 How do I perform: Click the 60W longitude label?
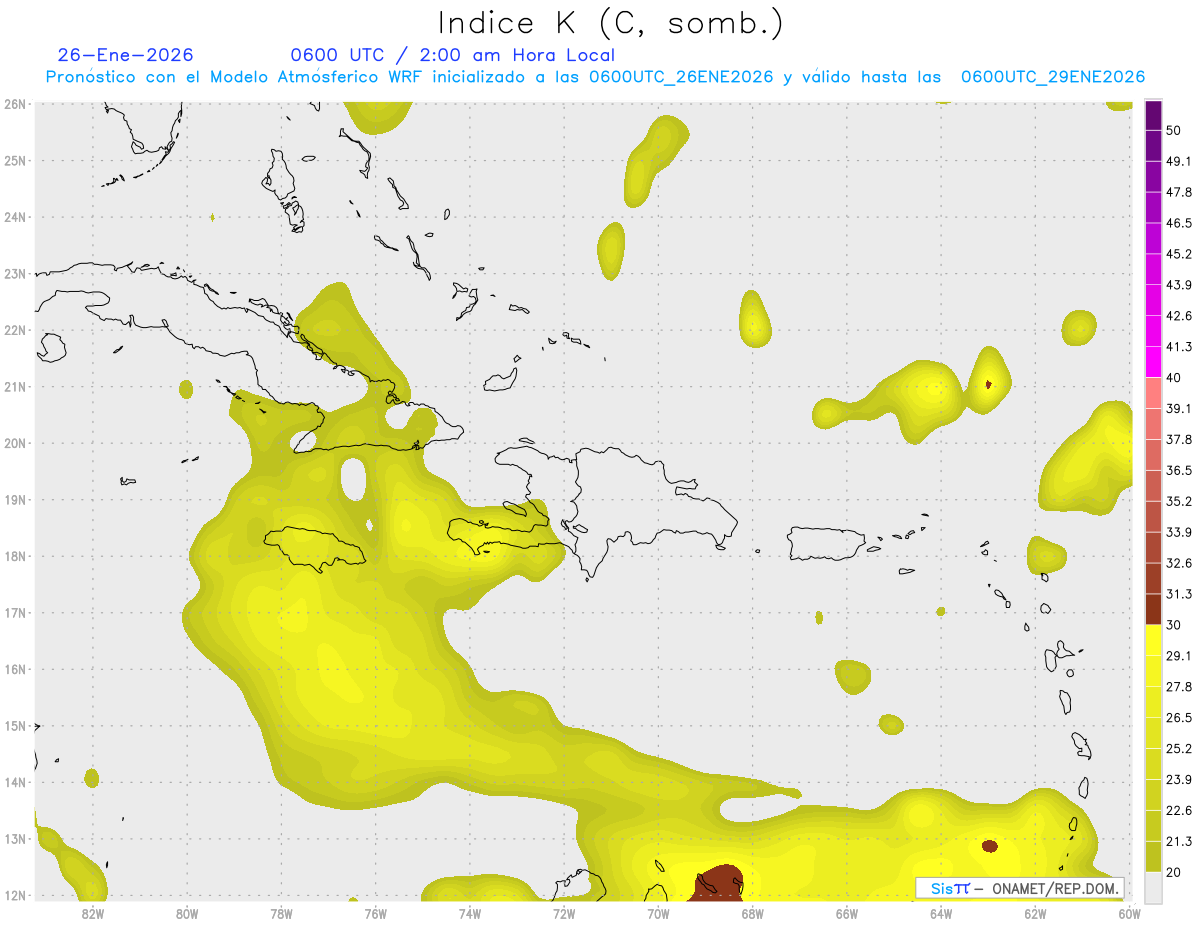tap(1130, 913)
